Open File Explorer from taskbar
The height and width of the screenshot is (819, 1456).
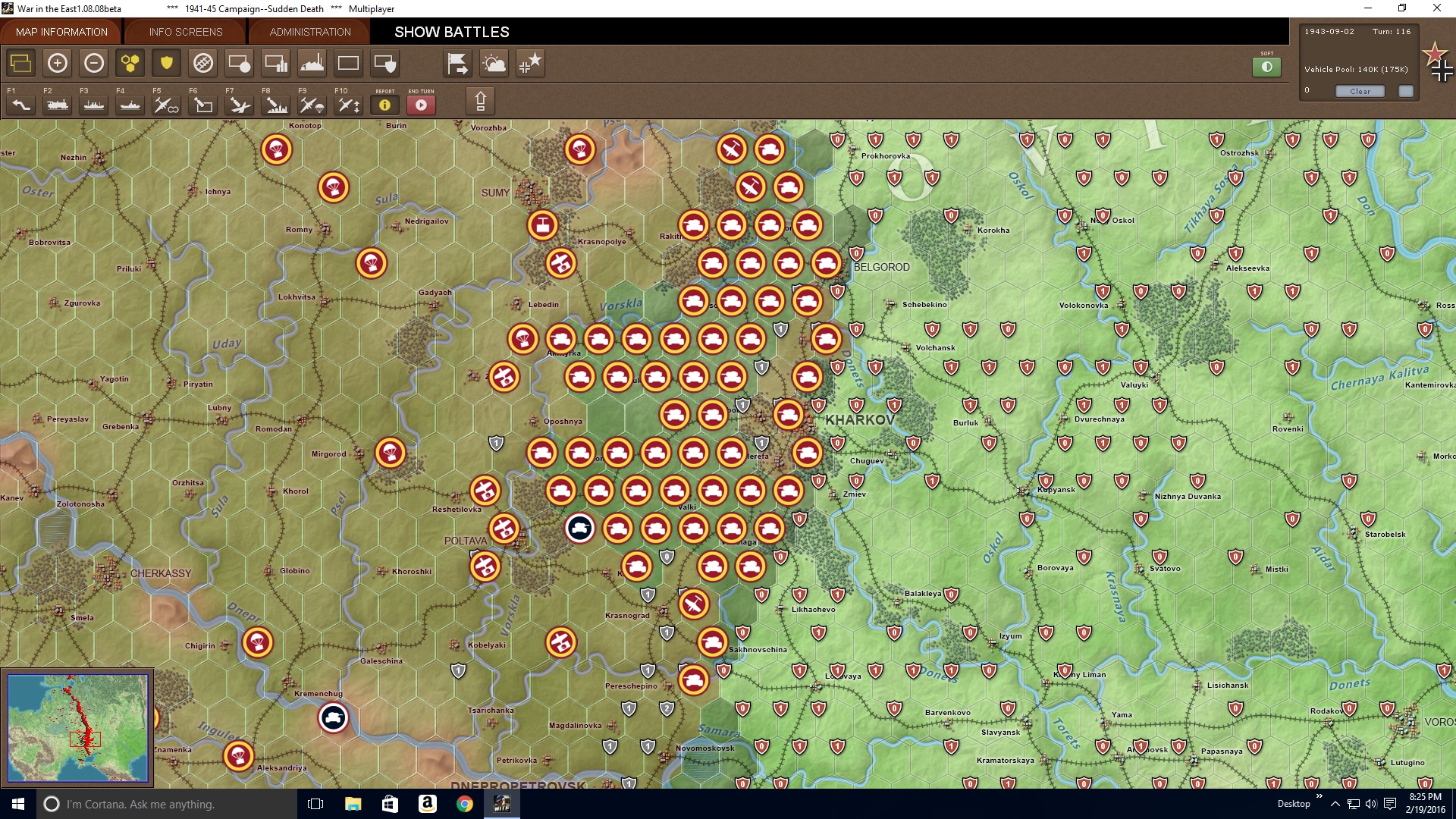(x=353, y=804)
